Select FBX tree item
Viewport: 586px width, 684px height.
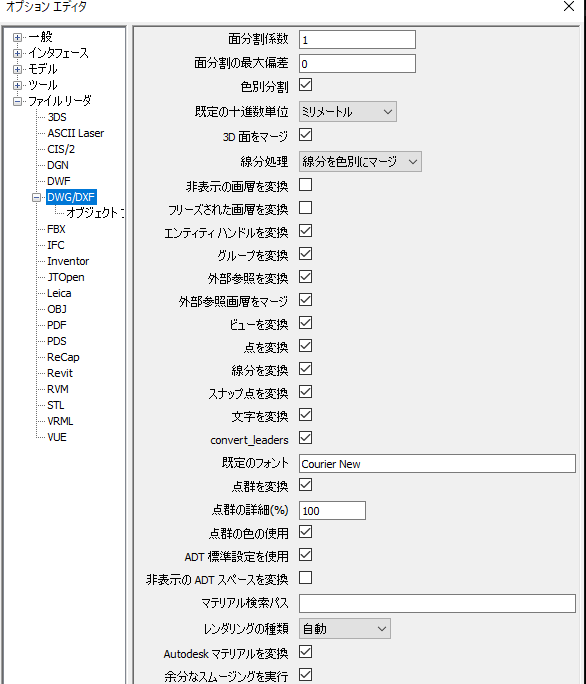(x=56, y=229)
